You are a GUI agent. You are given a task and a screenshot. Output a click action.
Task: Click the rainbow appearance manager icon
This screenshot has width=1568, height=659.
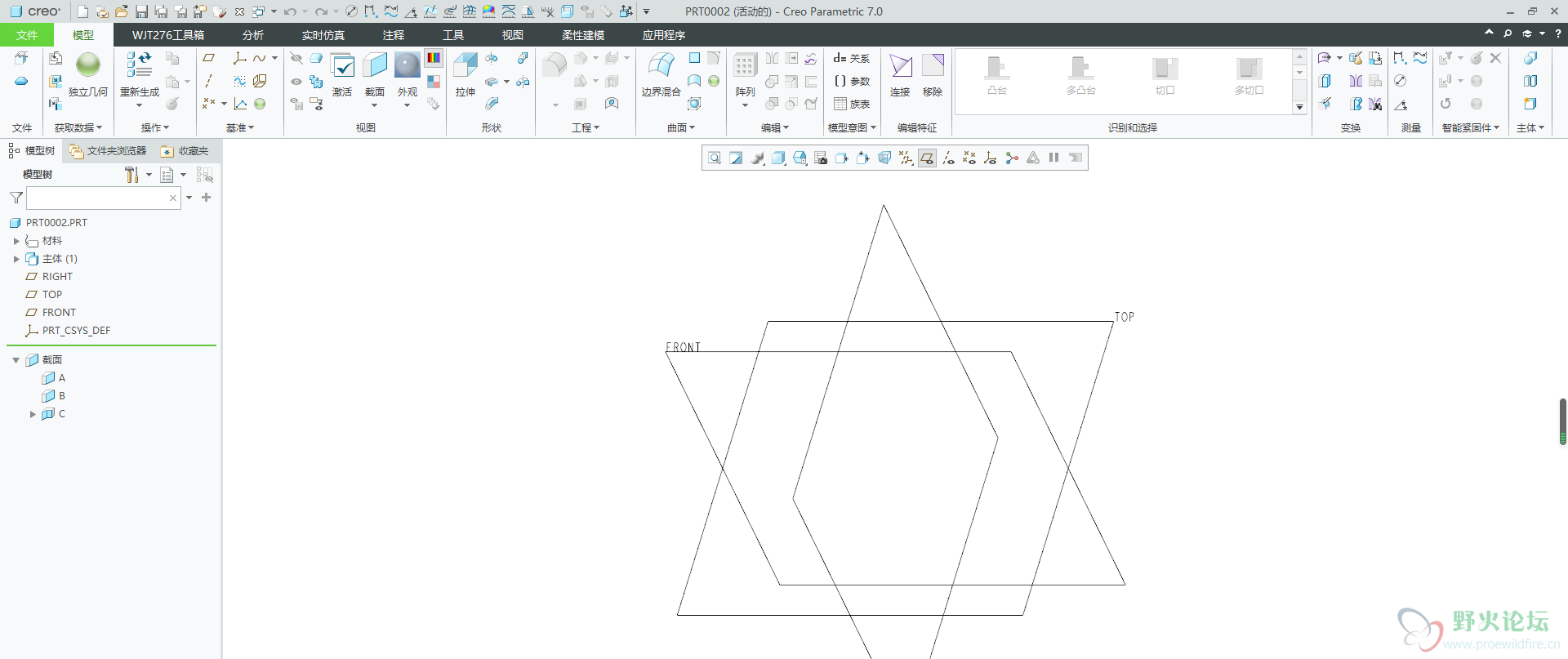434,58
